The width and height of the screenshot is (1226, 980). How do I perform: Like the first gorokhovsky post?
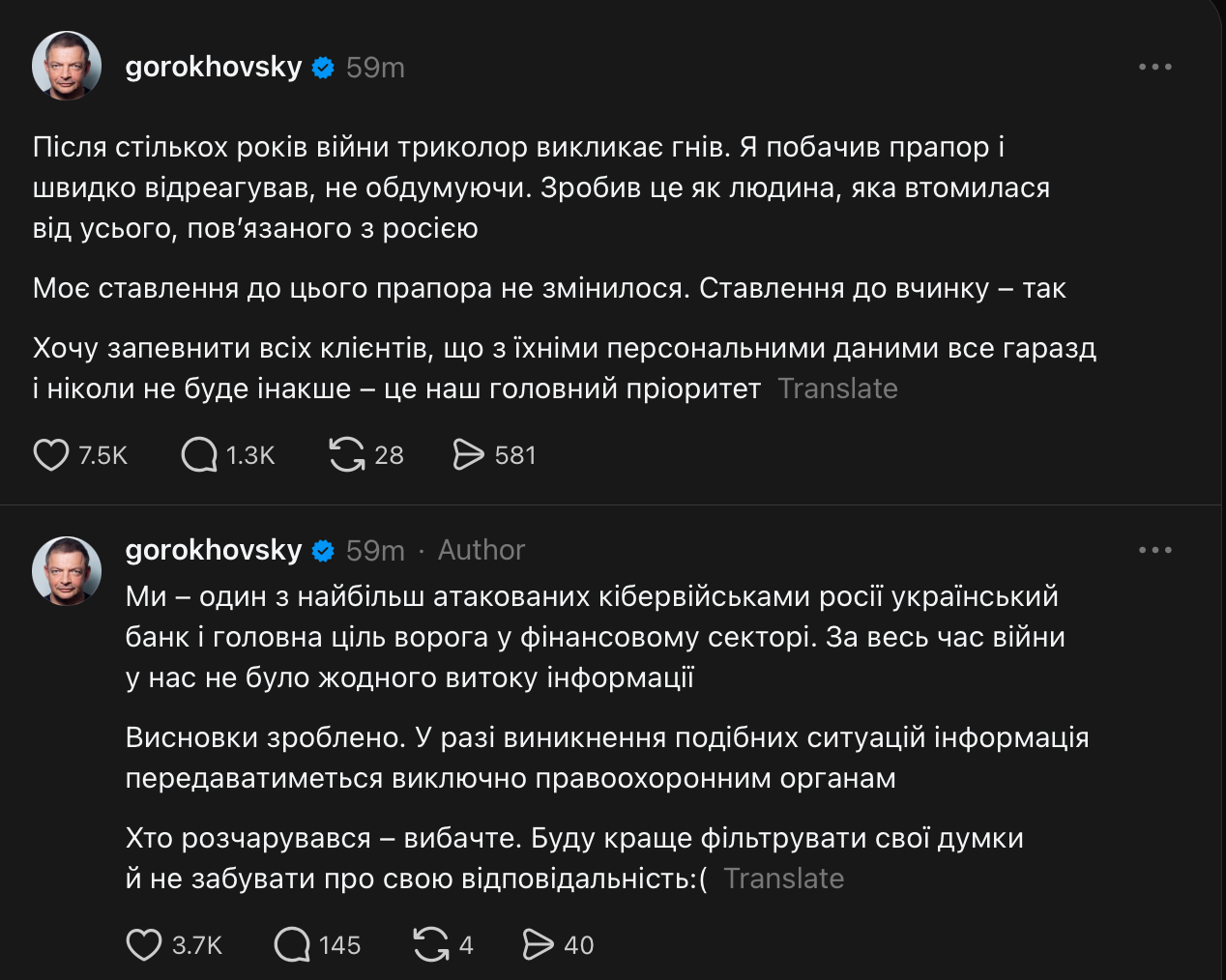tap(51, 454)
